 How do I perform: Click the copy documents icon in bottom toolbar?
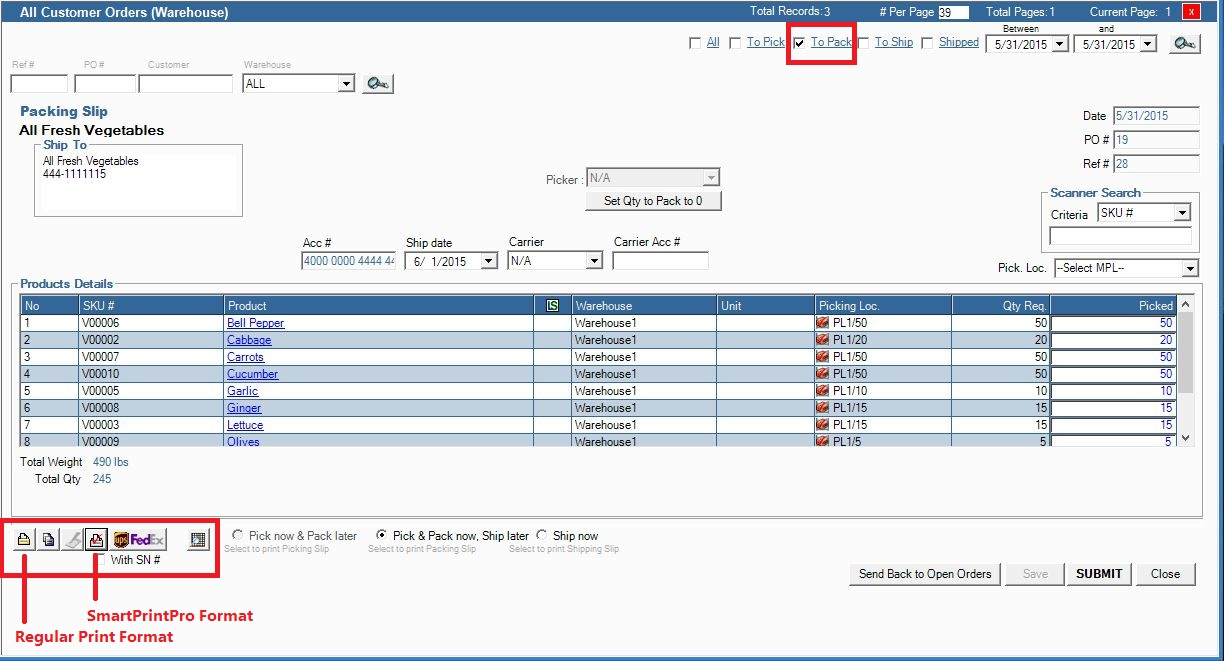48,540
